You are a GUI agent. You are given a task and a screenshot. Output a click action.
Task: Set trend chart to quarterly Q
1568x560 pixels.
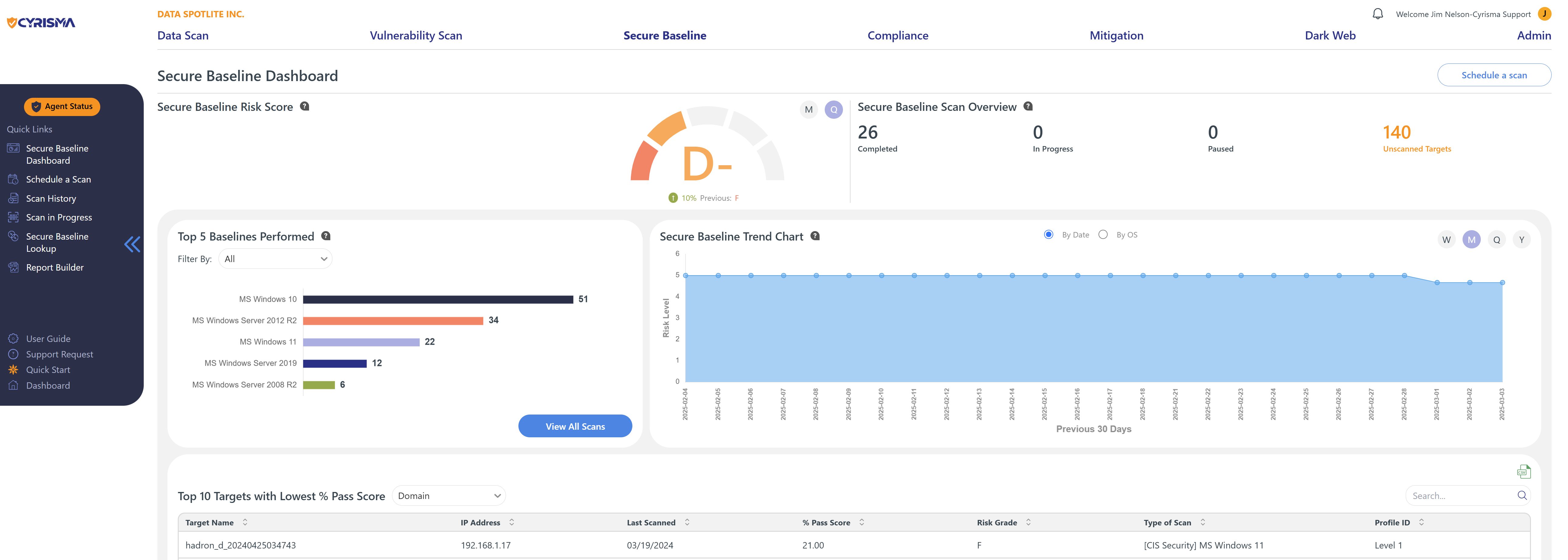coord(1497,240)
